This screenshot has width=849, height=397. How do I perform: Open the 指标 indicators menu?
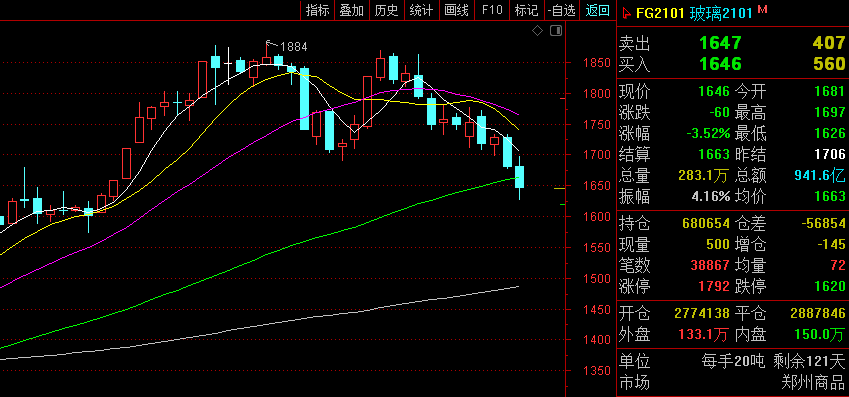pyautogui.click(x=318, y=10)
